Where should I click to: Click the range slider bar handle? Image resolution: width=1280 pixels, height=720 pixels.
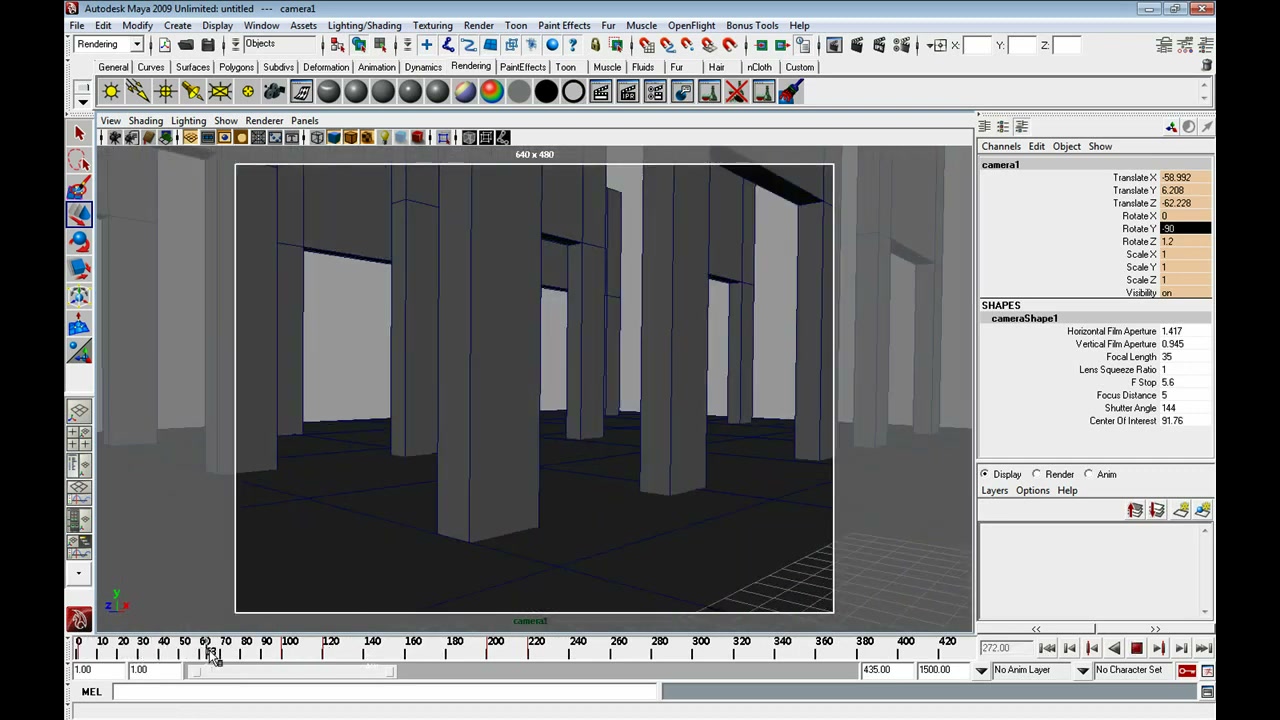(291, 670)
